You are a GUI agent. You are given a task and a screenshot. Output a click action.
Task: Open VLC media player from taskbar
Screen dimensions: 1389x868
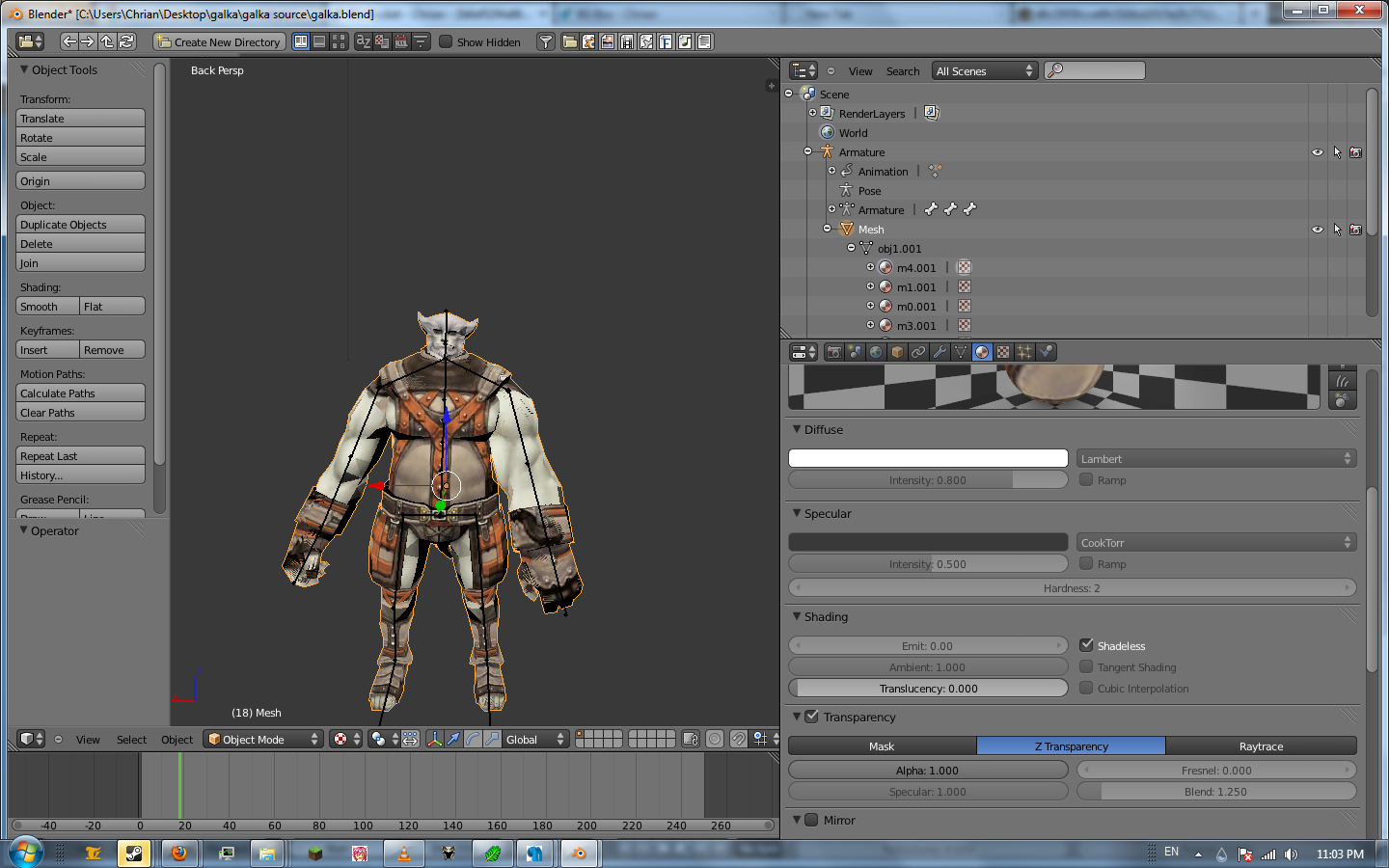404,853
